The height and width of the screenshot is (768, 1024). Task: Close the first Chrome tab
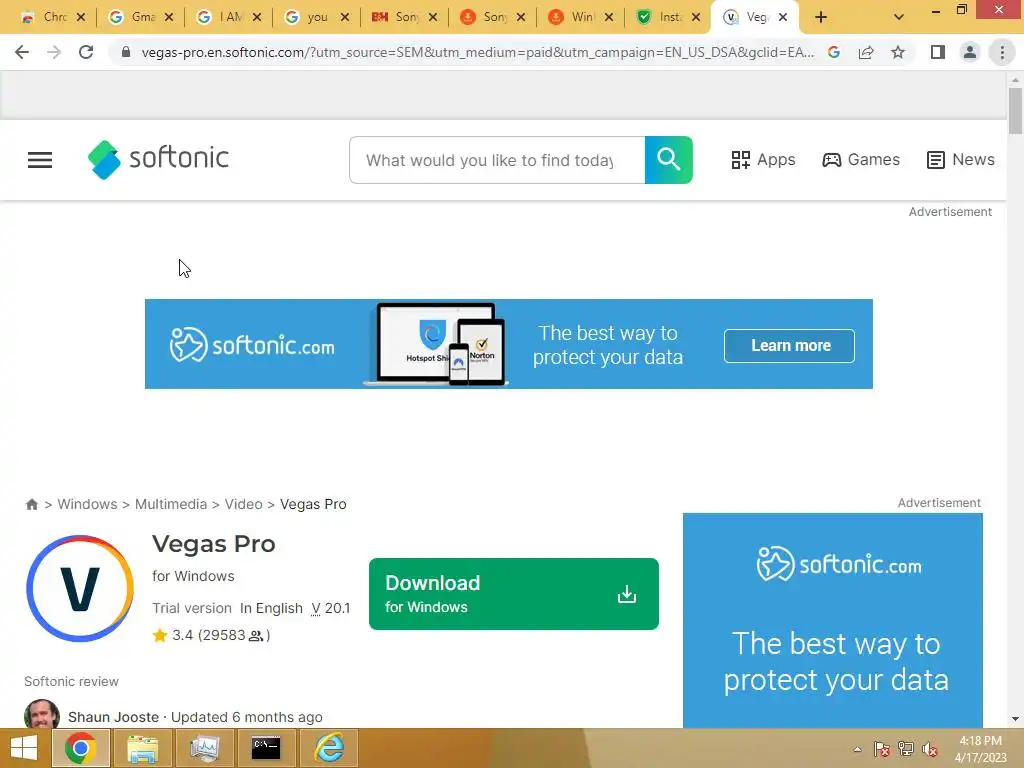(x=80, y=18)
